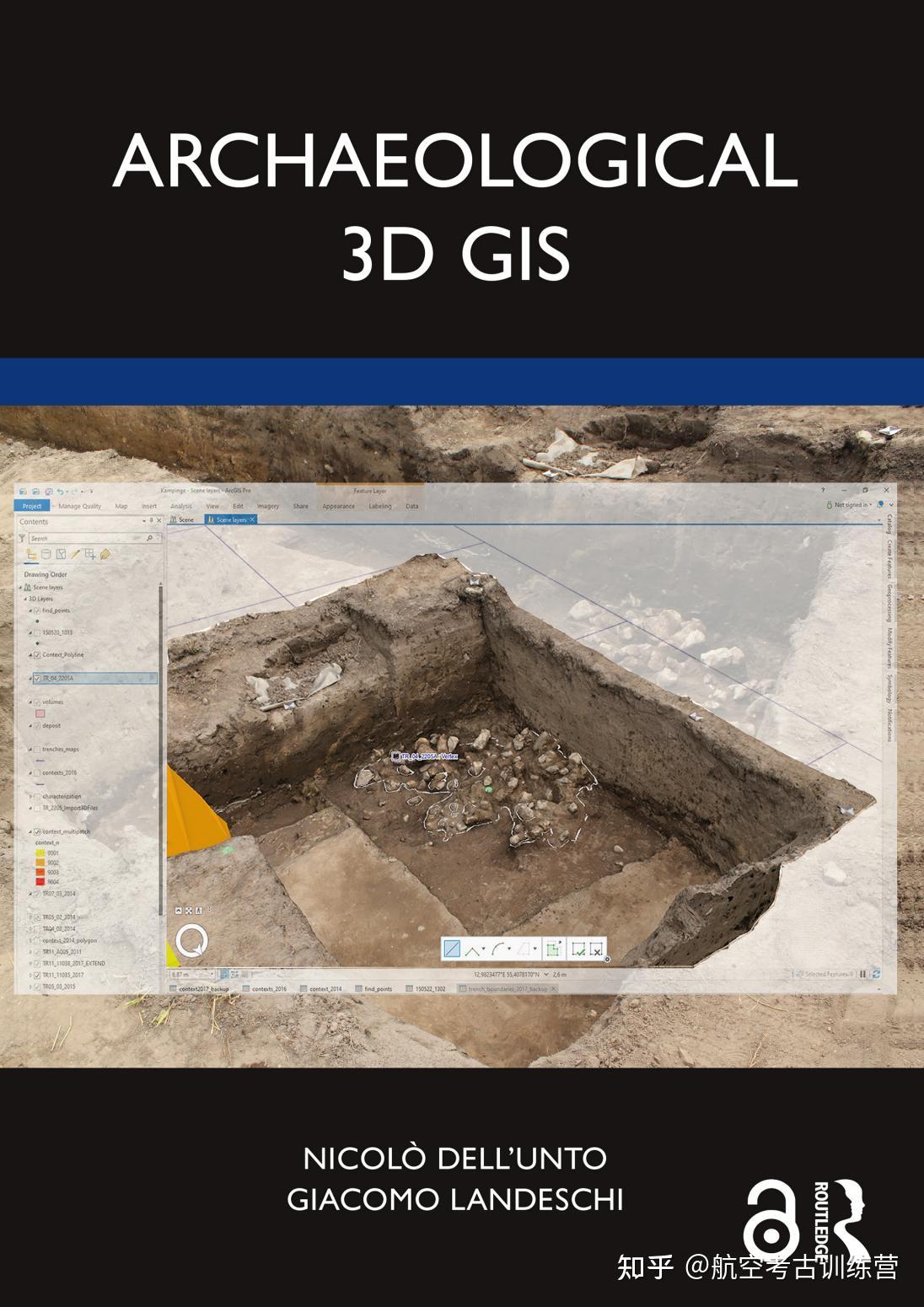Collapse the 3D Layers group
The image size is (924, 1307).
coord(24,599)
